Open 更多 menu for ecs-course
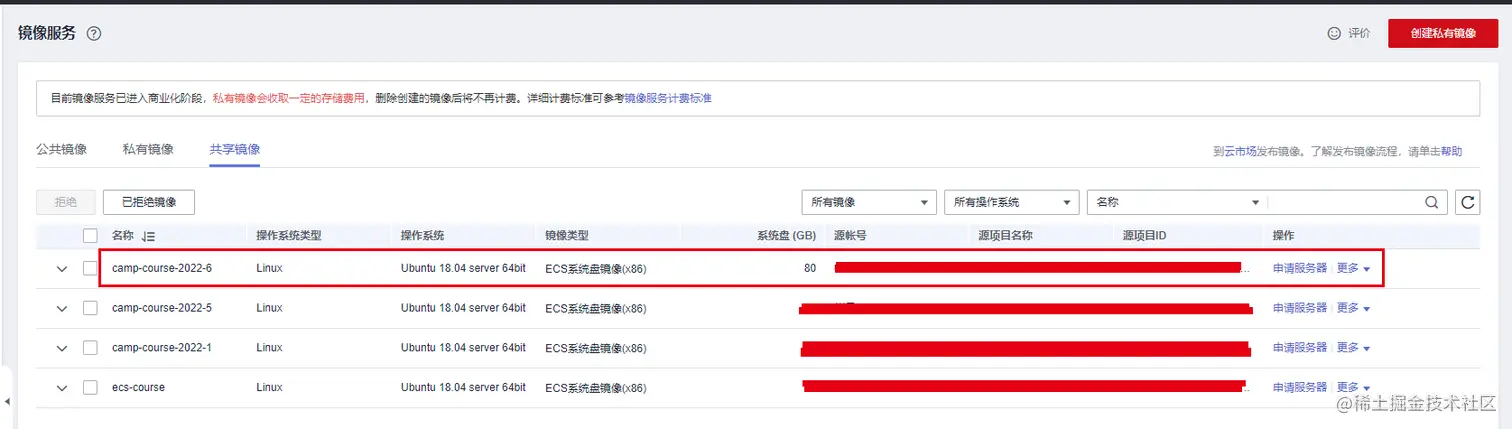This screenshot has height=429, width=1512. coord(1353,387)
